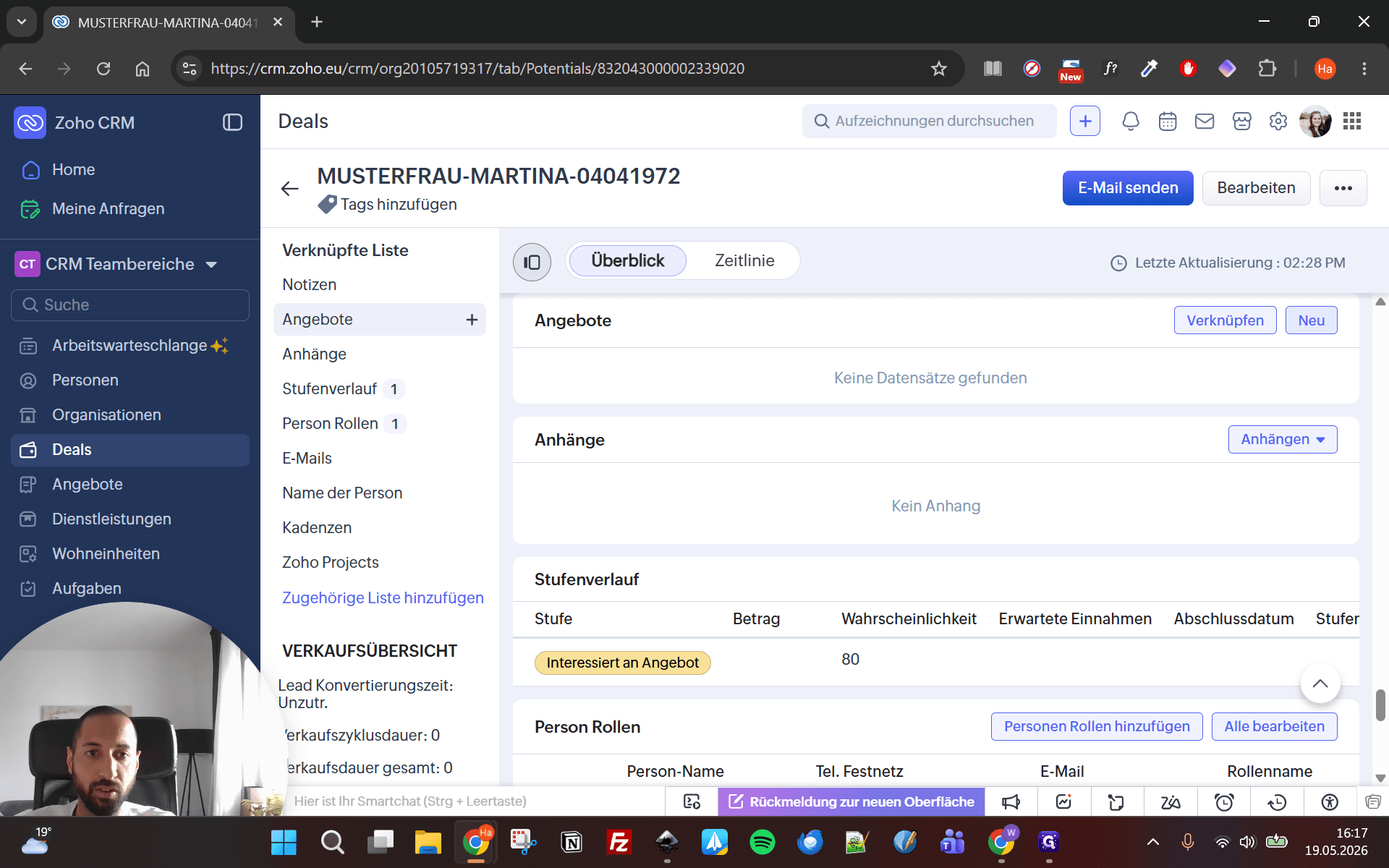Open the calendar icon in top bar
This screenshot has width=1389, height=868.
click(x=1168, y=122)
